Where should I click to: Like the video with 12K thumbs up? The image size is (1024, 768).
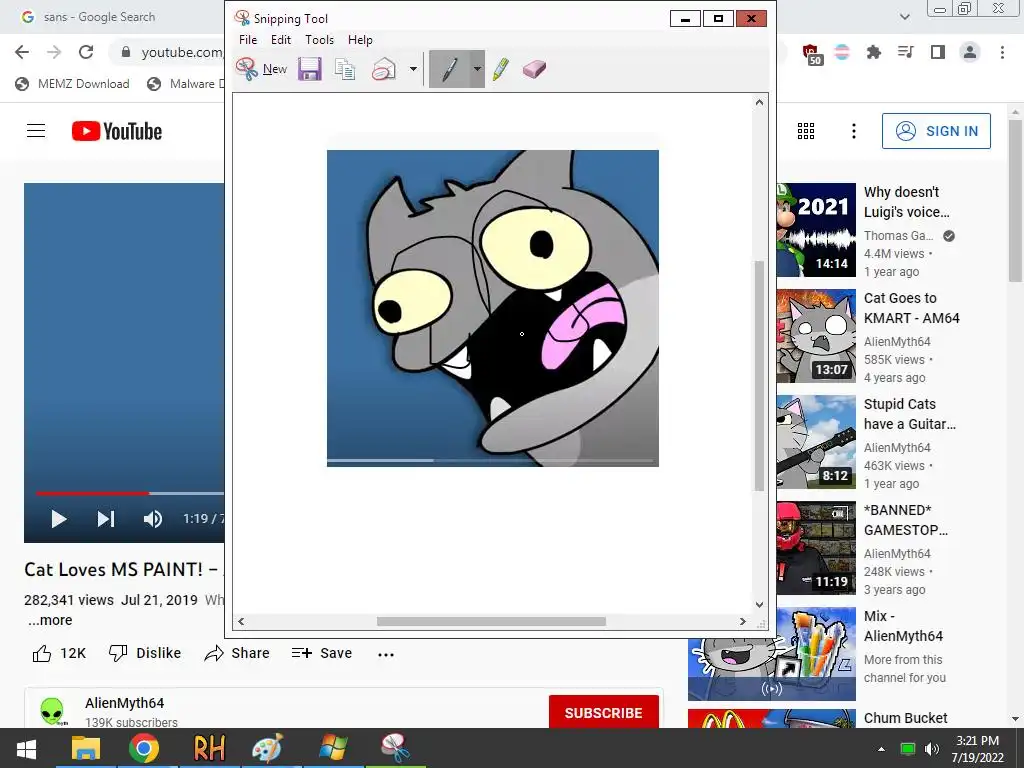(x=59, y=653)
